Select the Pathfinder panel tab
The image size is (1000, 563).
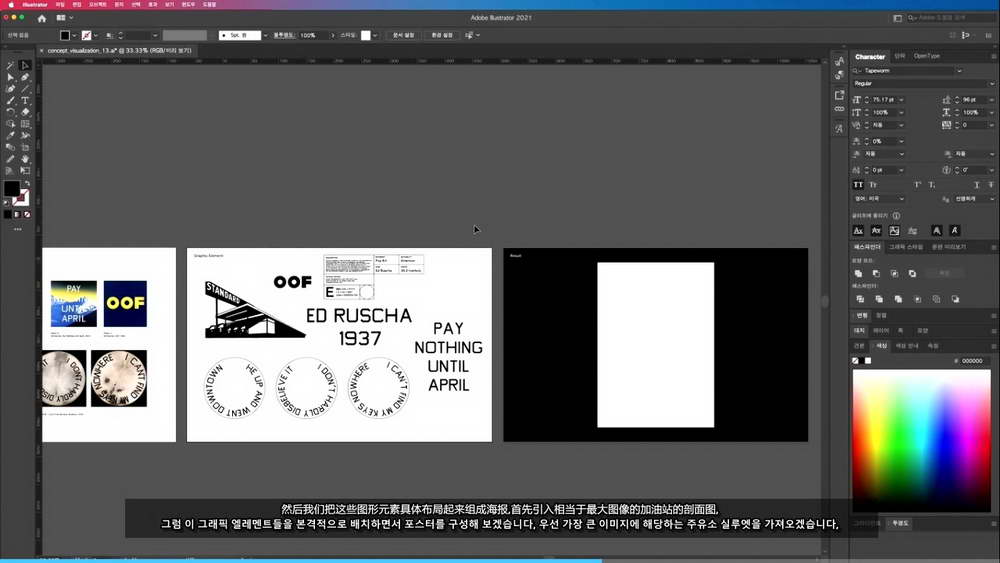pos(867,247)
